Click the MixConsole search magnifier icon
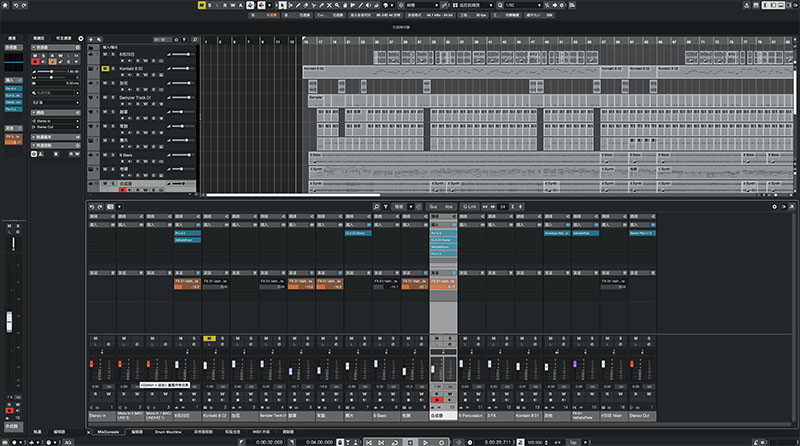This screenshot has height=446, width=800. click(376, 207)
